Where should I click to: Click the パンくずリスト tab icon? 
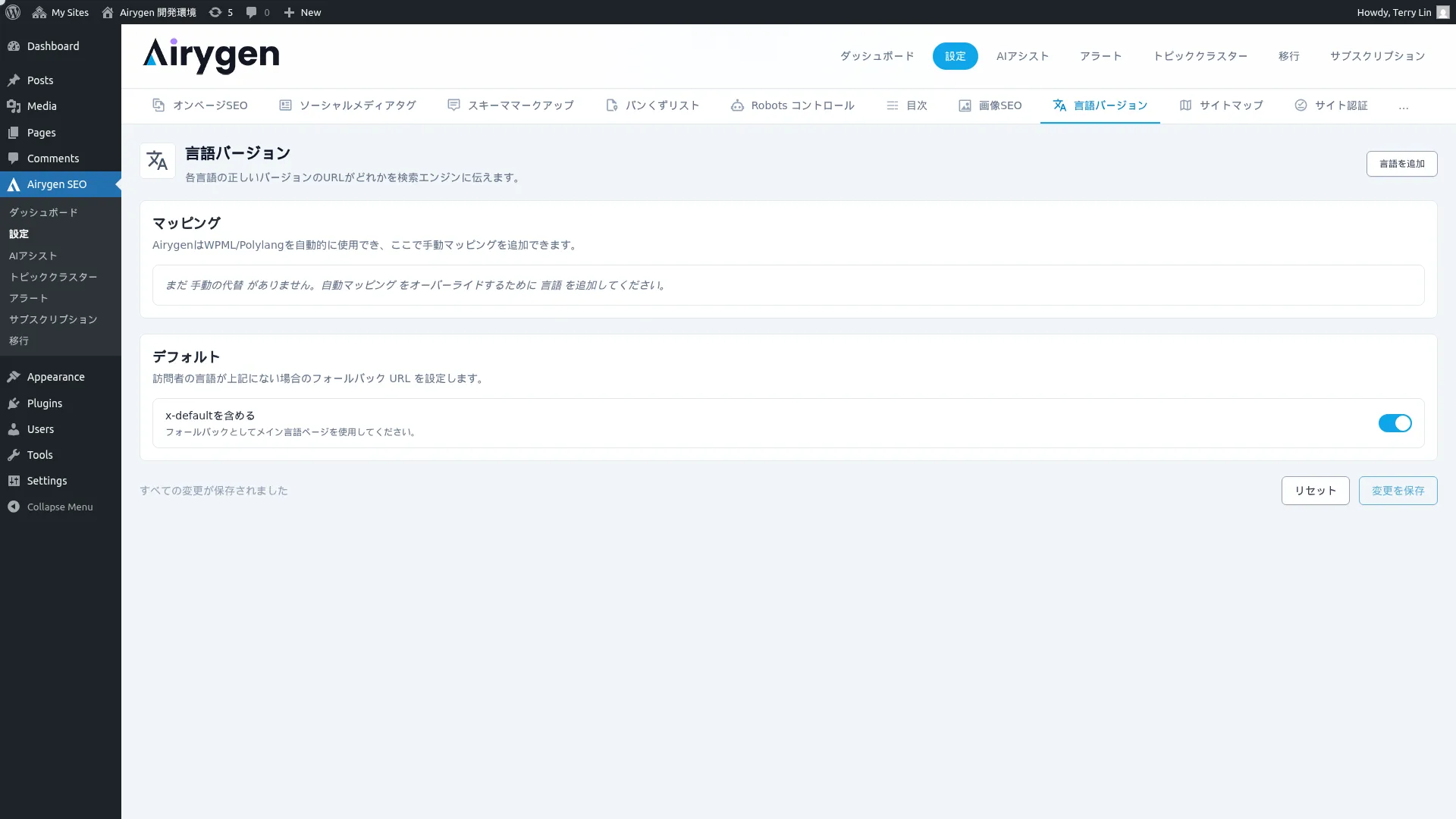(x=612, y=105)
